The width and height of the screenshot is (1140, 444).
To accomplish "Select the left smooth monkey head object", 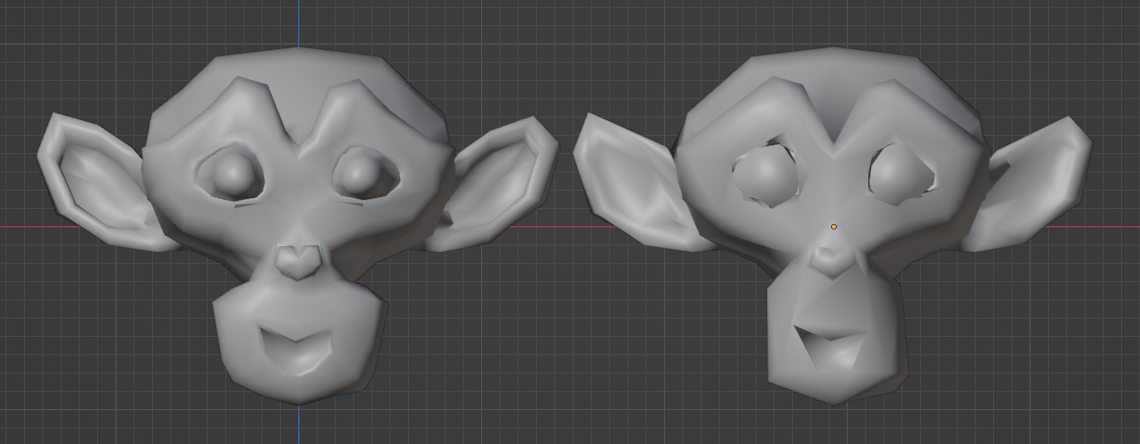I will tap(298, 225).
